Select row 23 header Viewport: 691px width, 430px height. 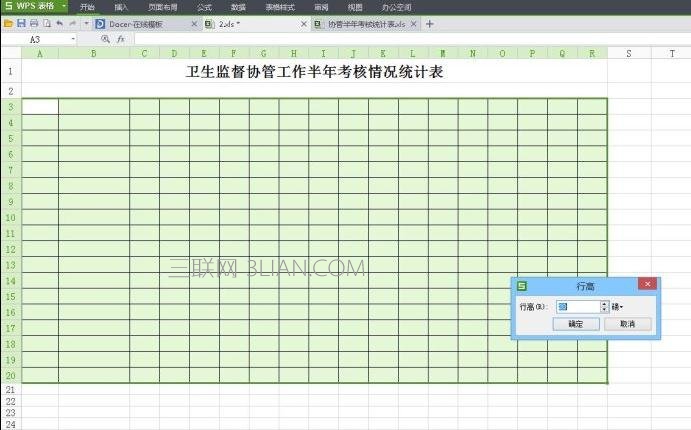[x=11, y=412]
